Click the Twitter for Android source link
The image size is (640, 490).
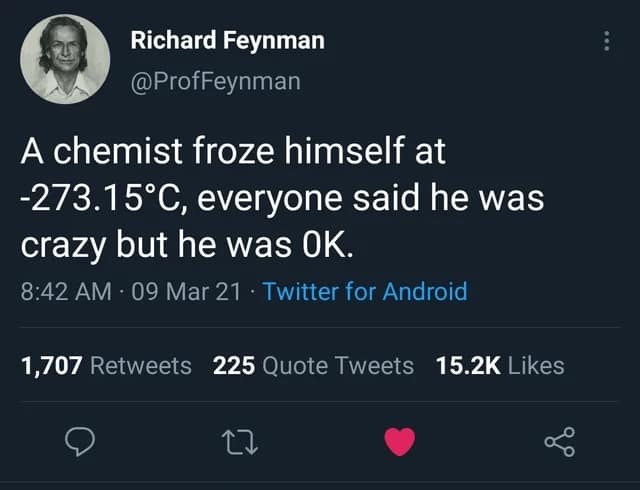(x=365, y=291)
